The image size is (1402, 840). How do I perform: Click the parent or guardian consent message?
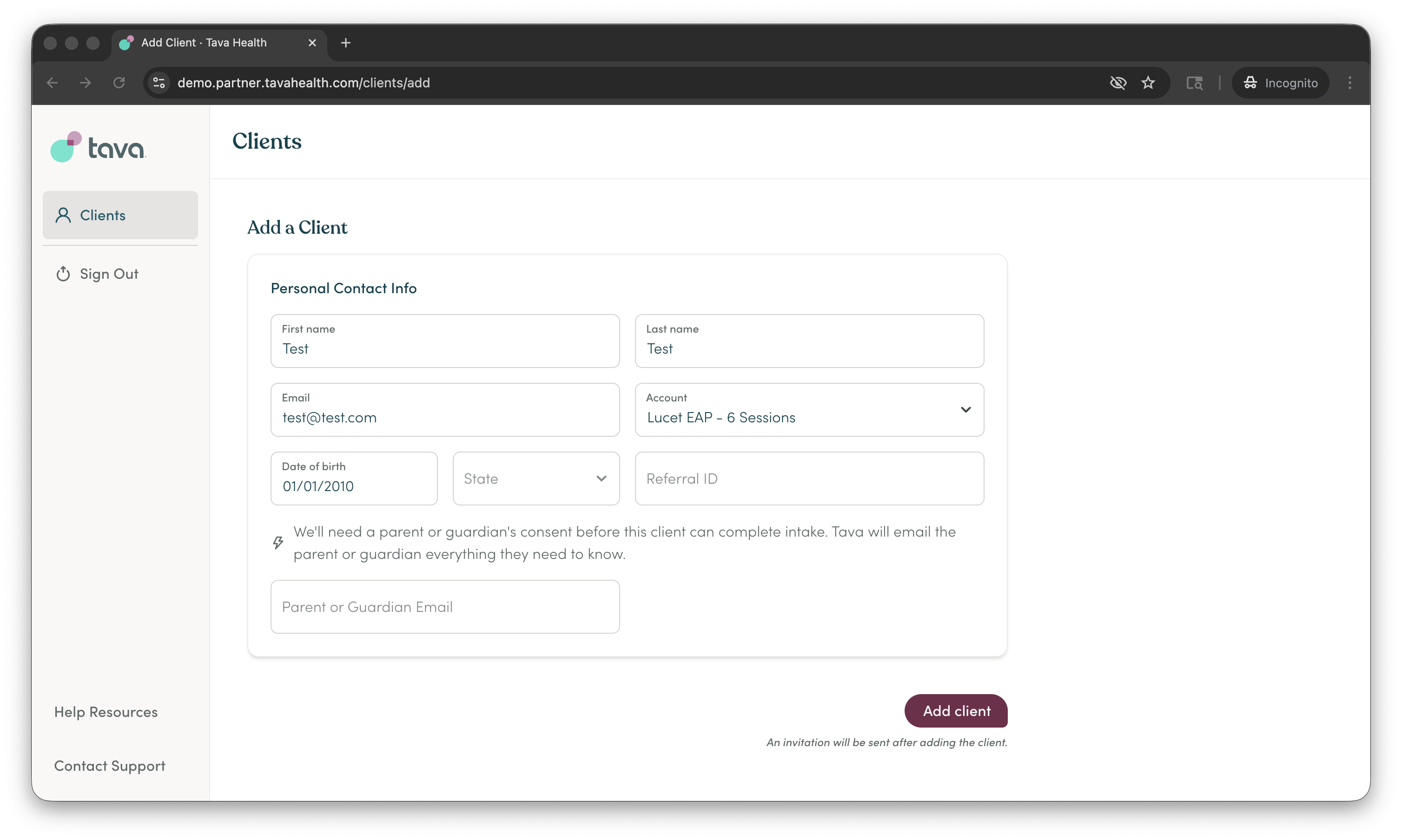click(x=625, y=543)
